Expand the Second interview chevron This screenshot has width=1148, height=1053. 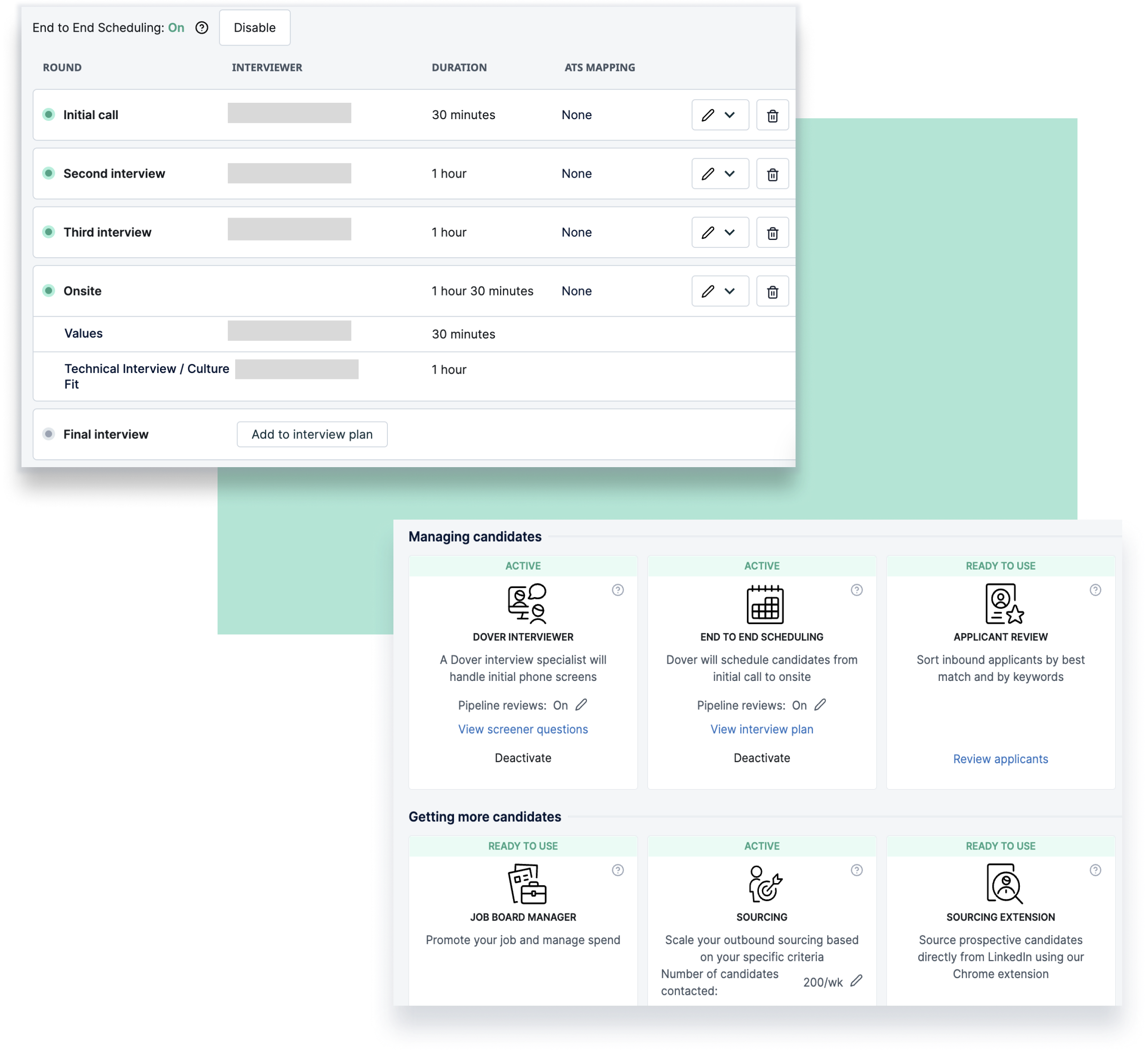[730, 174]
